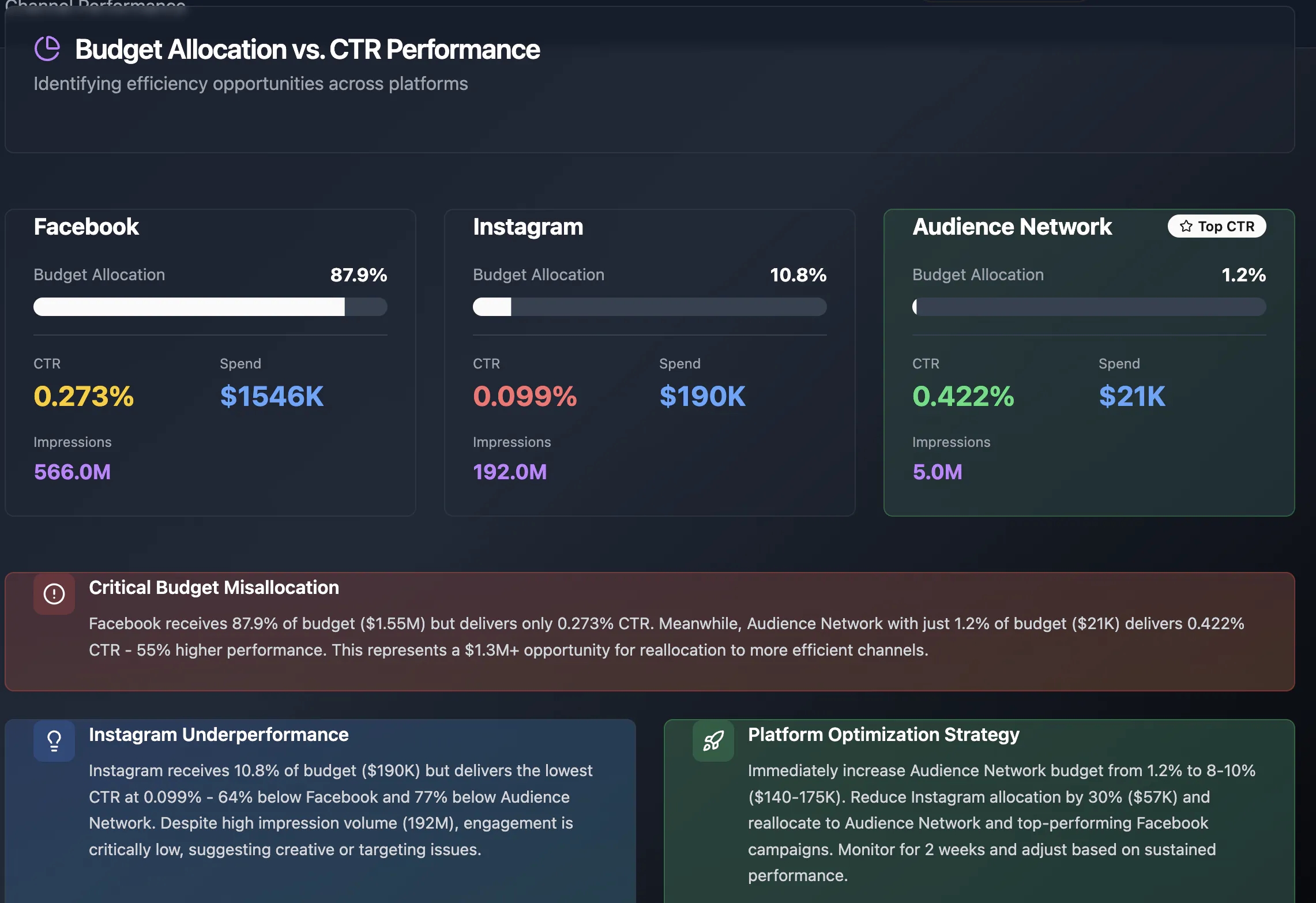The image size is (1316, 903).
Task: Click the $190K spend figure
Action: point(702,396)
